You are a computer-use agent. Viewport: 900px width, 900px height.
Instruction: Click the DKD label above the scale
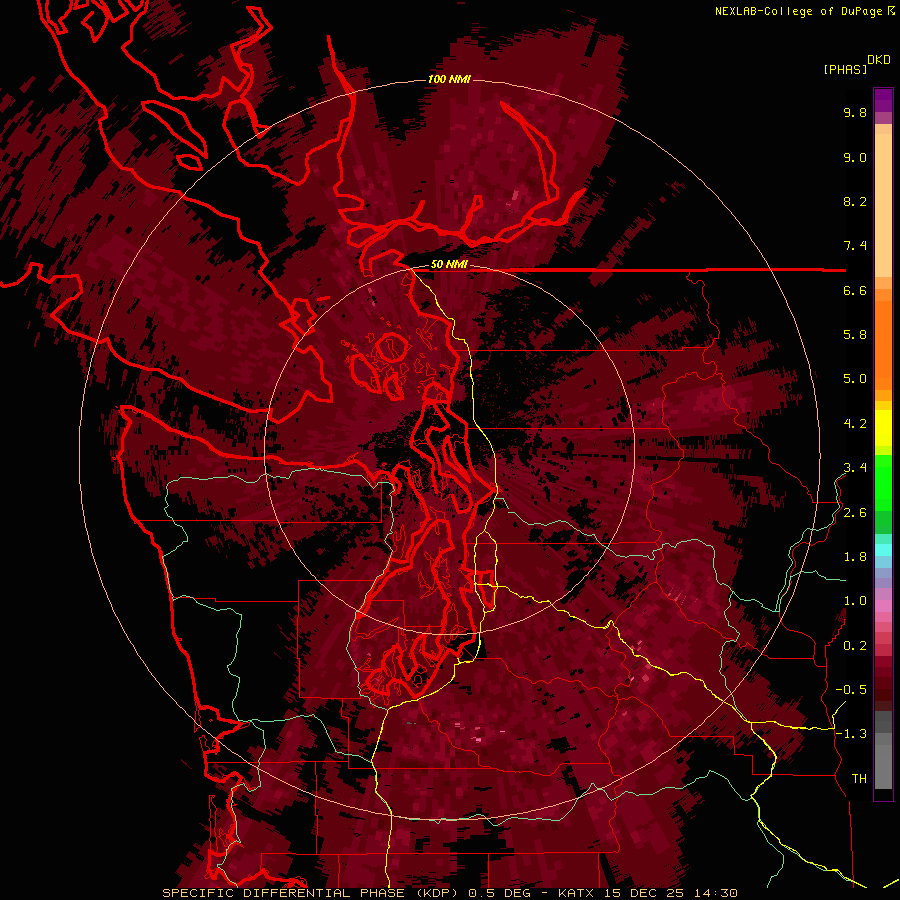pos(879,60)
